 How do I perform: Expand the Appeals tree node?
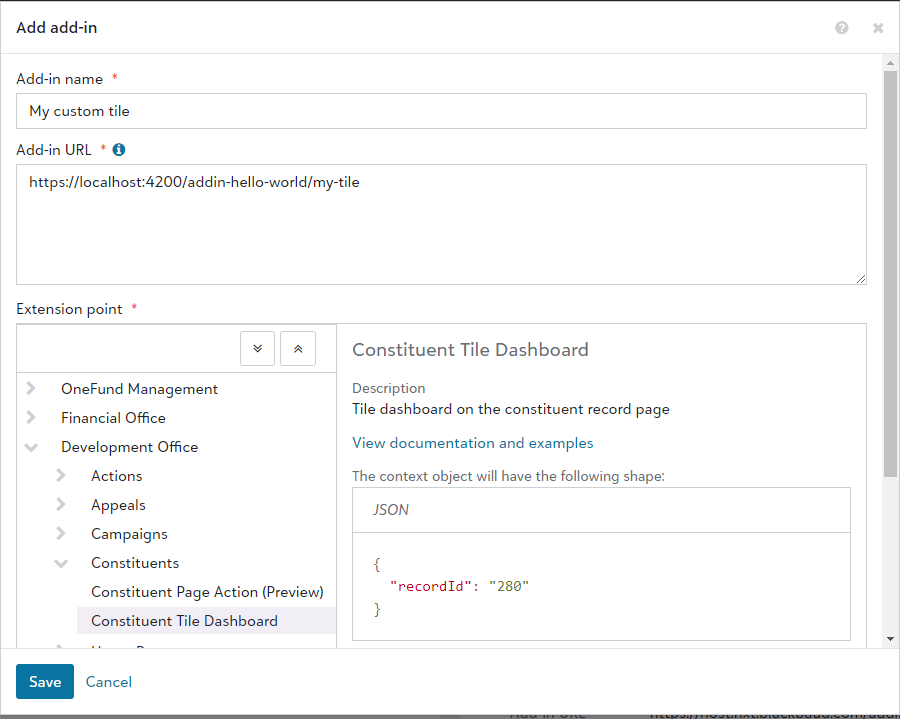(x=61, y=505)
